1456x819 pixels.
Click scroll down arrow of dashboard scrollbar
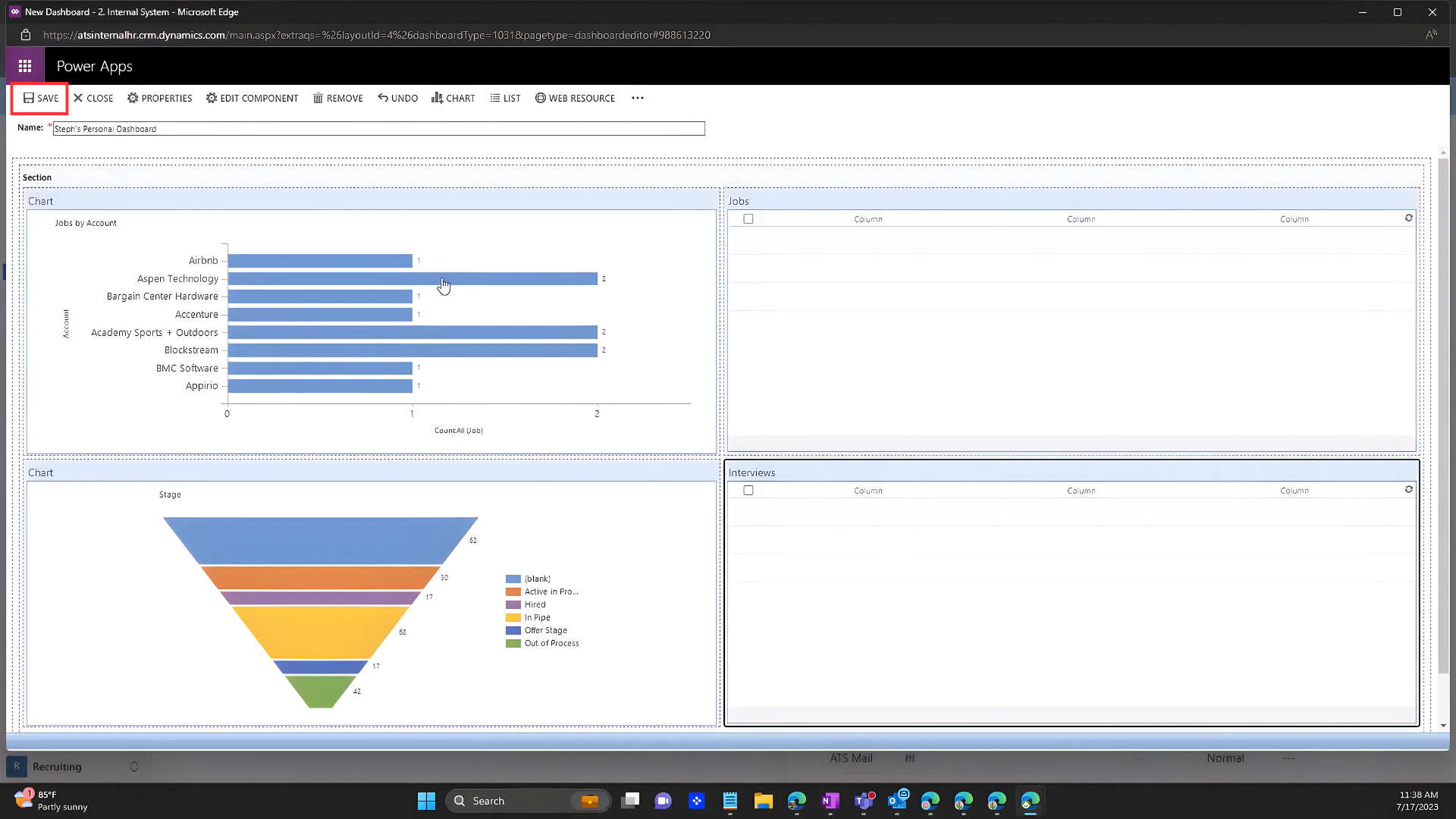click(1443, 726)
